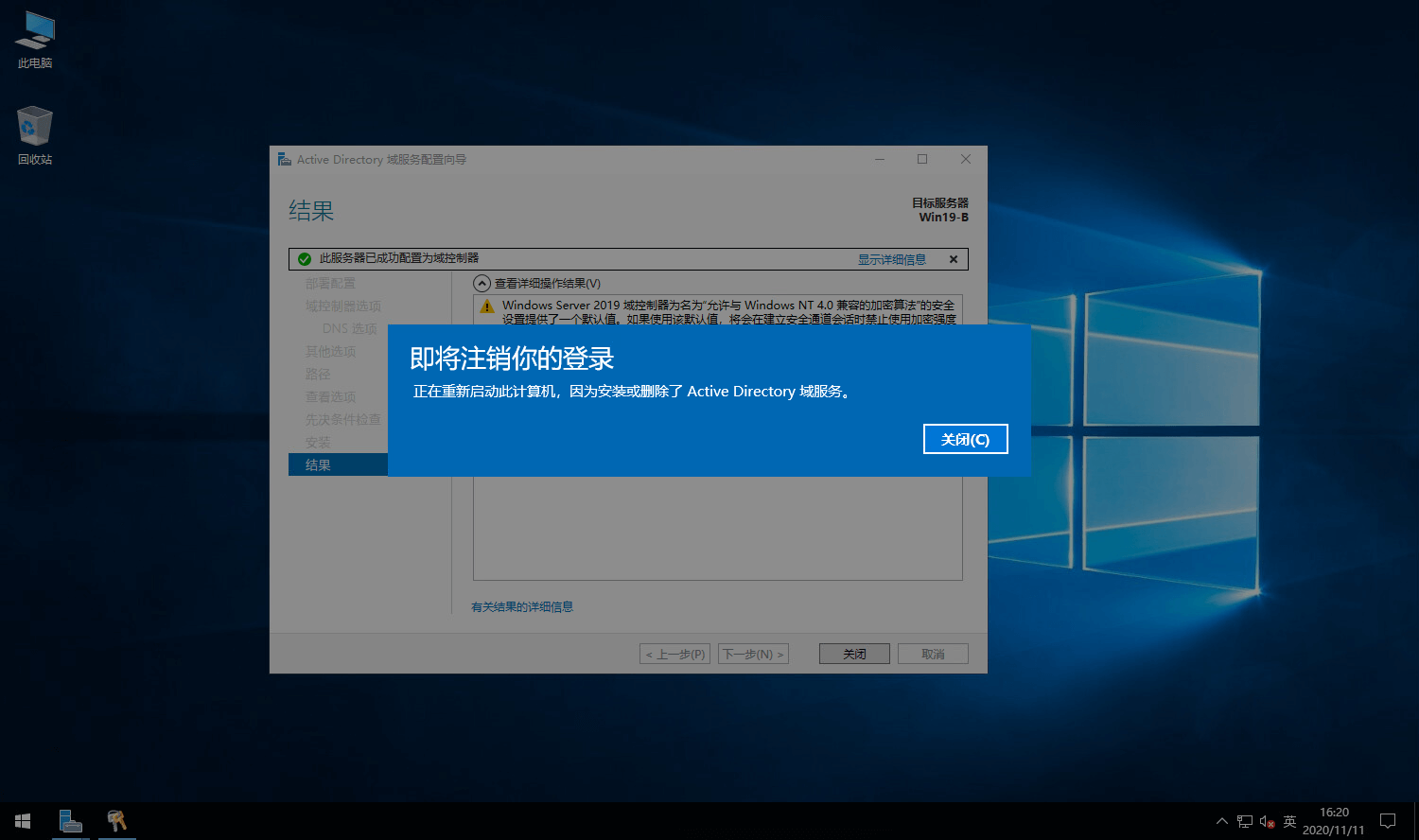Select the taskbar icon next to Server Manager
The height and width of the screenshot is (840, 1419).
(x=116, y=821)
